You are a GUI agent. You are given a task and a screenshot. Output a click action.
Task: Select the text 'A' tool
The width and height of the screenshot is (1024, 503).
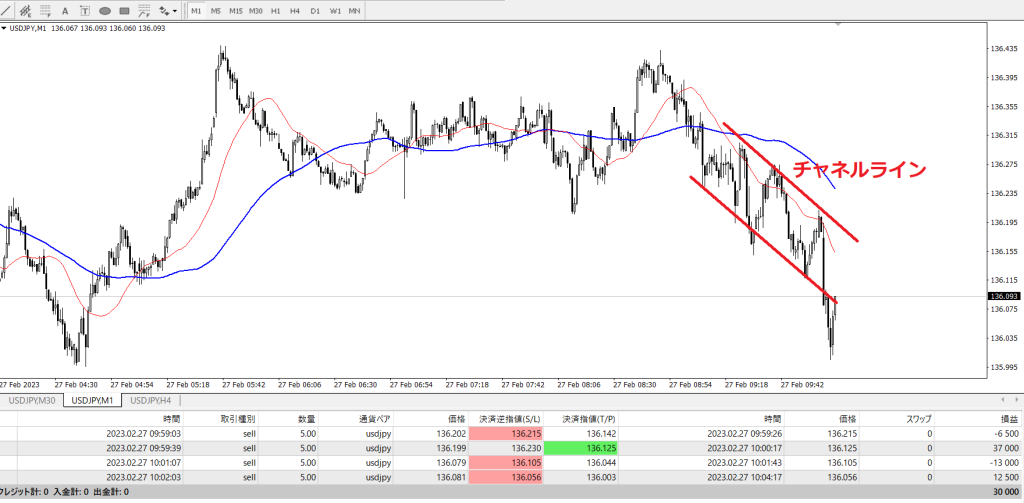click(66, 11)
